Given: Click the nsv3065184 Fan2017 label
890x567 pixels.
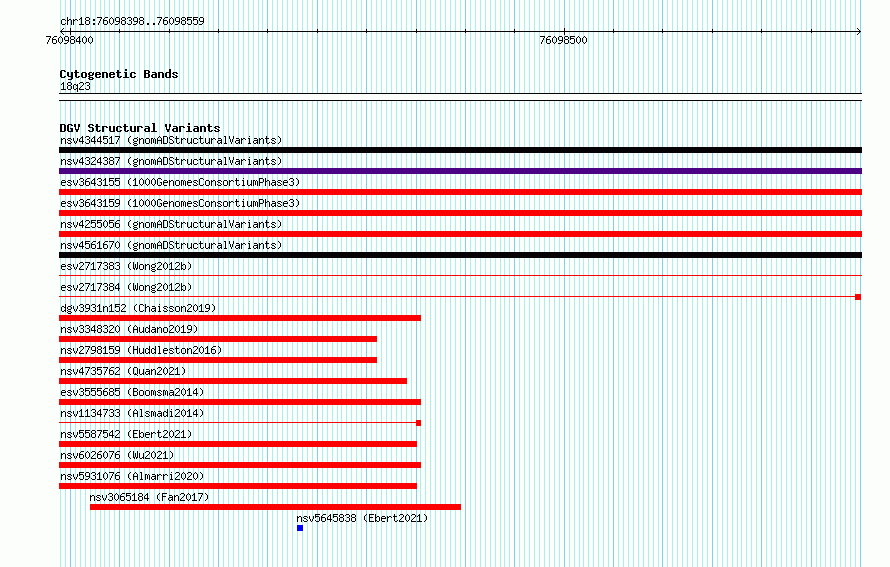Looking at the screenshot, I should 149,497.
